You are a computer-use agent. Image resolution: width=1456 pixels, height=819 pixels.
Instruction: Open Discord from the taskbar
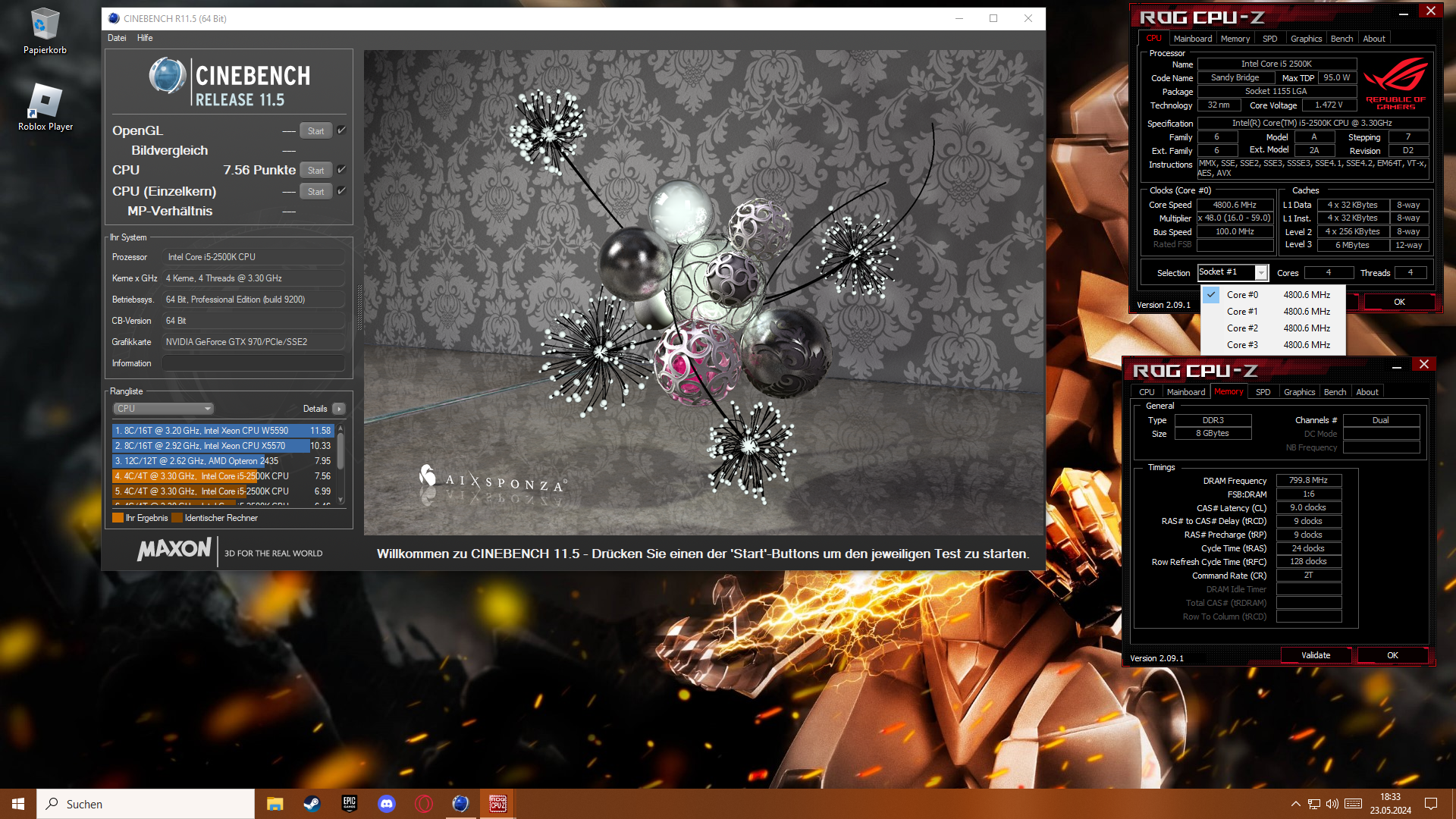386,804
